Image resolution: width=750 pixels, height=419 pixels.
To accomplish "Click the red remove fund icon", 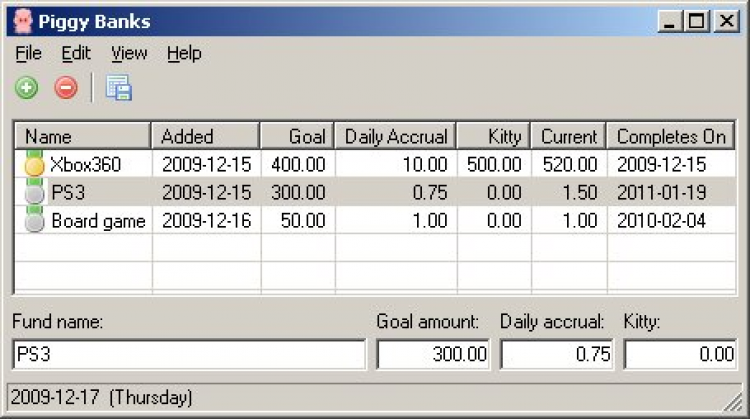I will (x=66, y=88).
